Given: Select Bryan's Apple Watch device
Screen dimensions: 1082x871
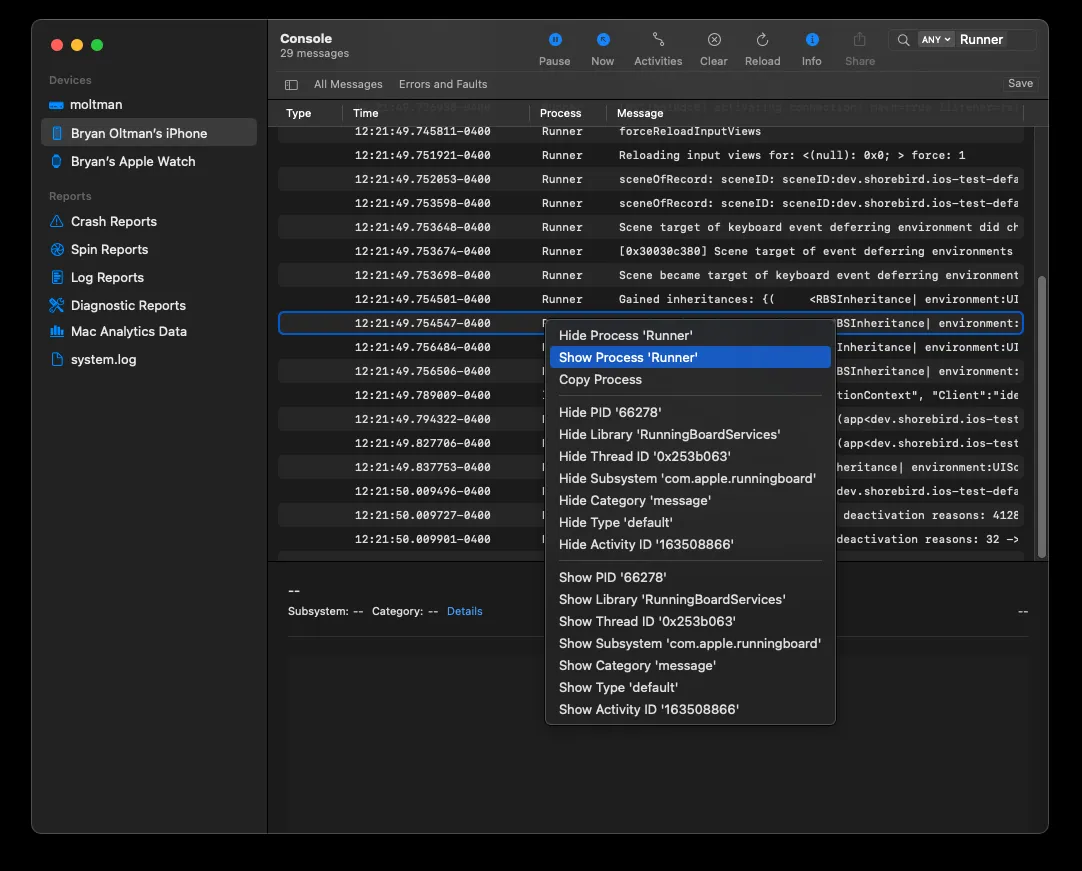Looking at the screenshot, I should (x=148, y=162).
